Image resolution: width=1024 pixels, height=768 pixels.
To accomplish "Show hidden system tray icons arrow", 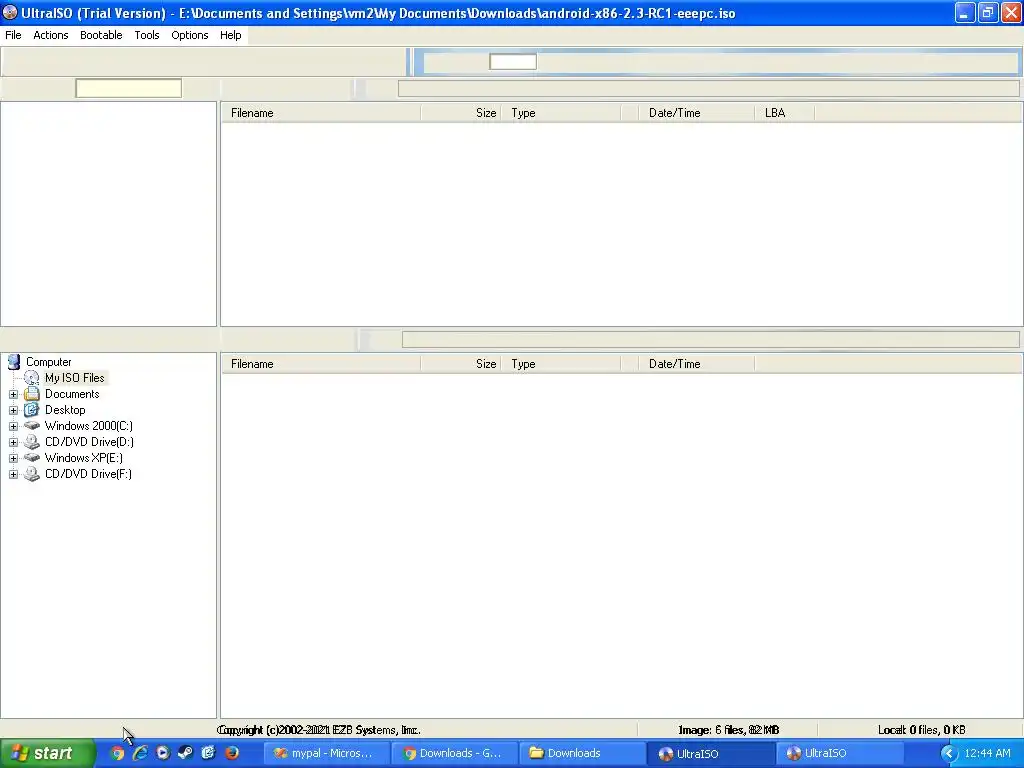I will click(949, 753).
